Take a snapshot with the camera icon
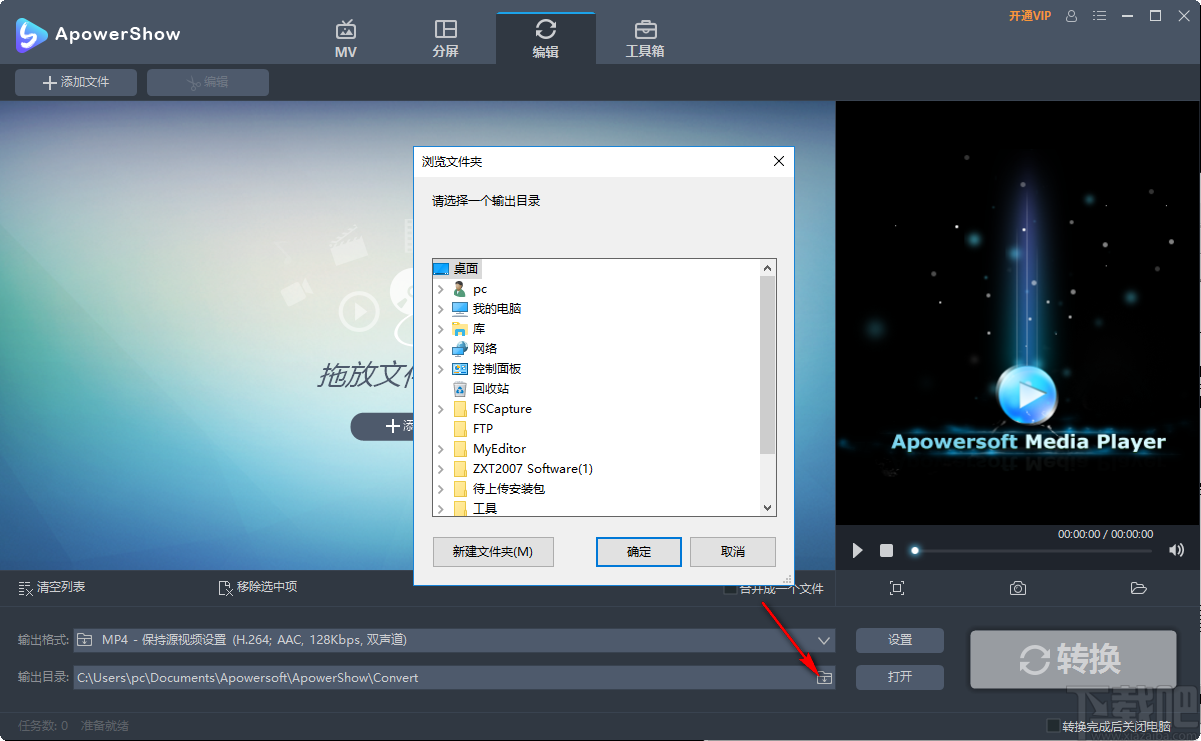Screen dimensions: 1201x741 (1017, 588)
